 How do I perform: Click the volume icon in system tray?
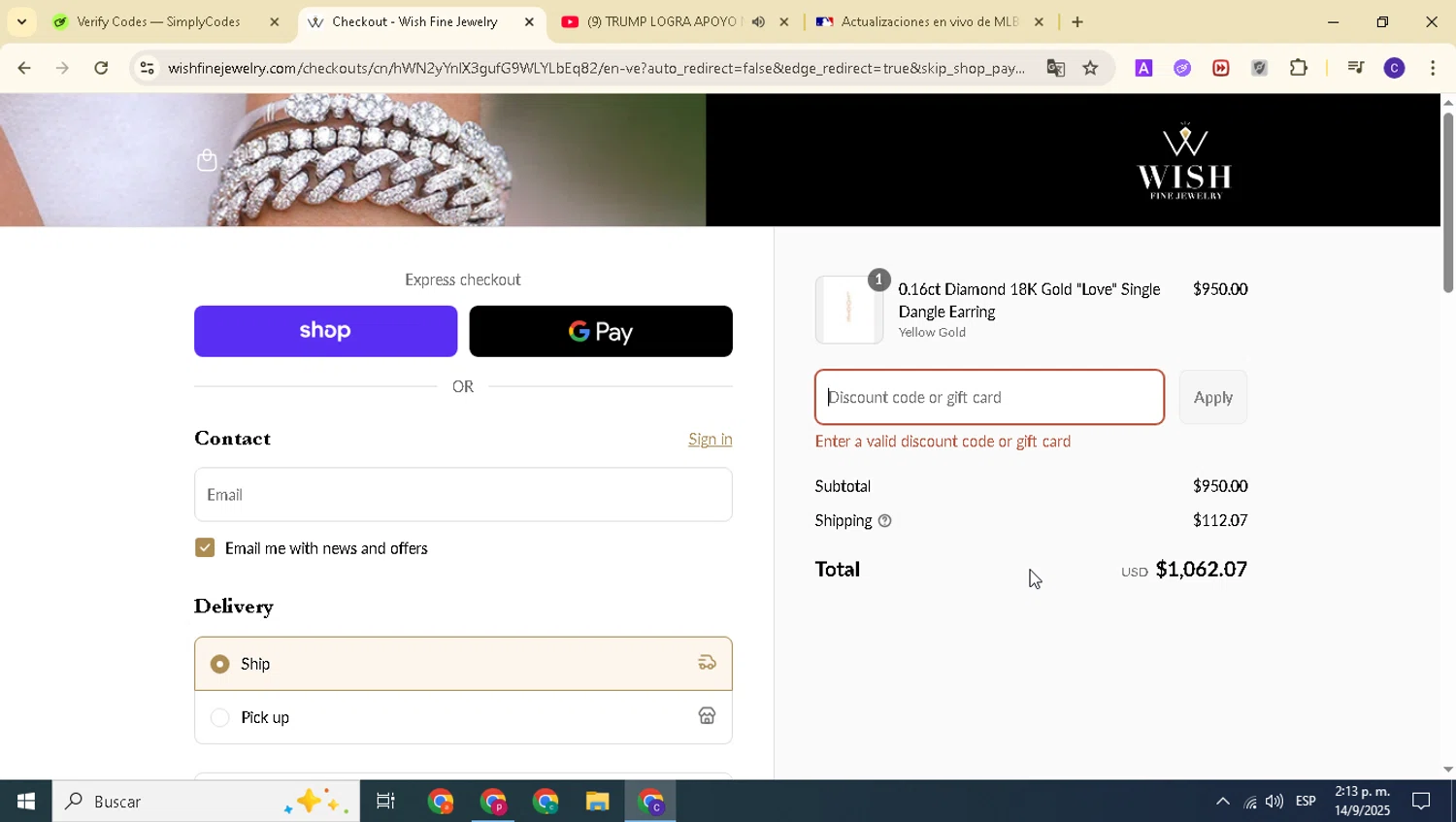click(x=1274, y=802)
